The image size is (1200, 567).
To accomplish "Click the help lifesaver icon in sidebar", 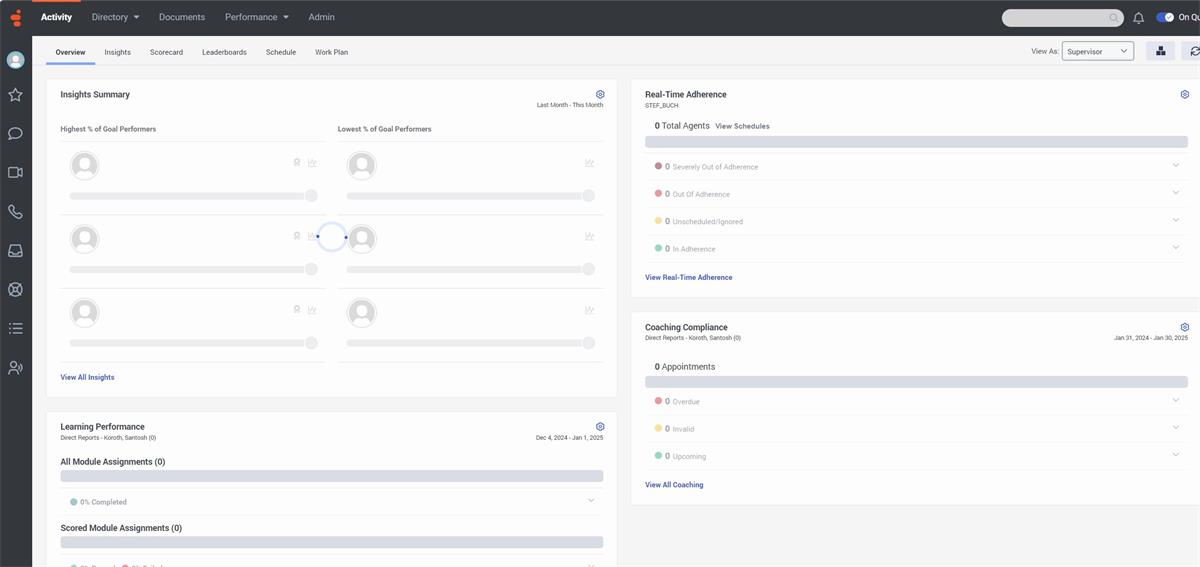I will pyautogui.click(x=15, y=290).
